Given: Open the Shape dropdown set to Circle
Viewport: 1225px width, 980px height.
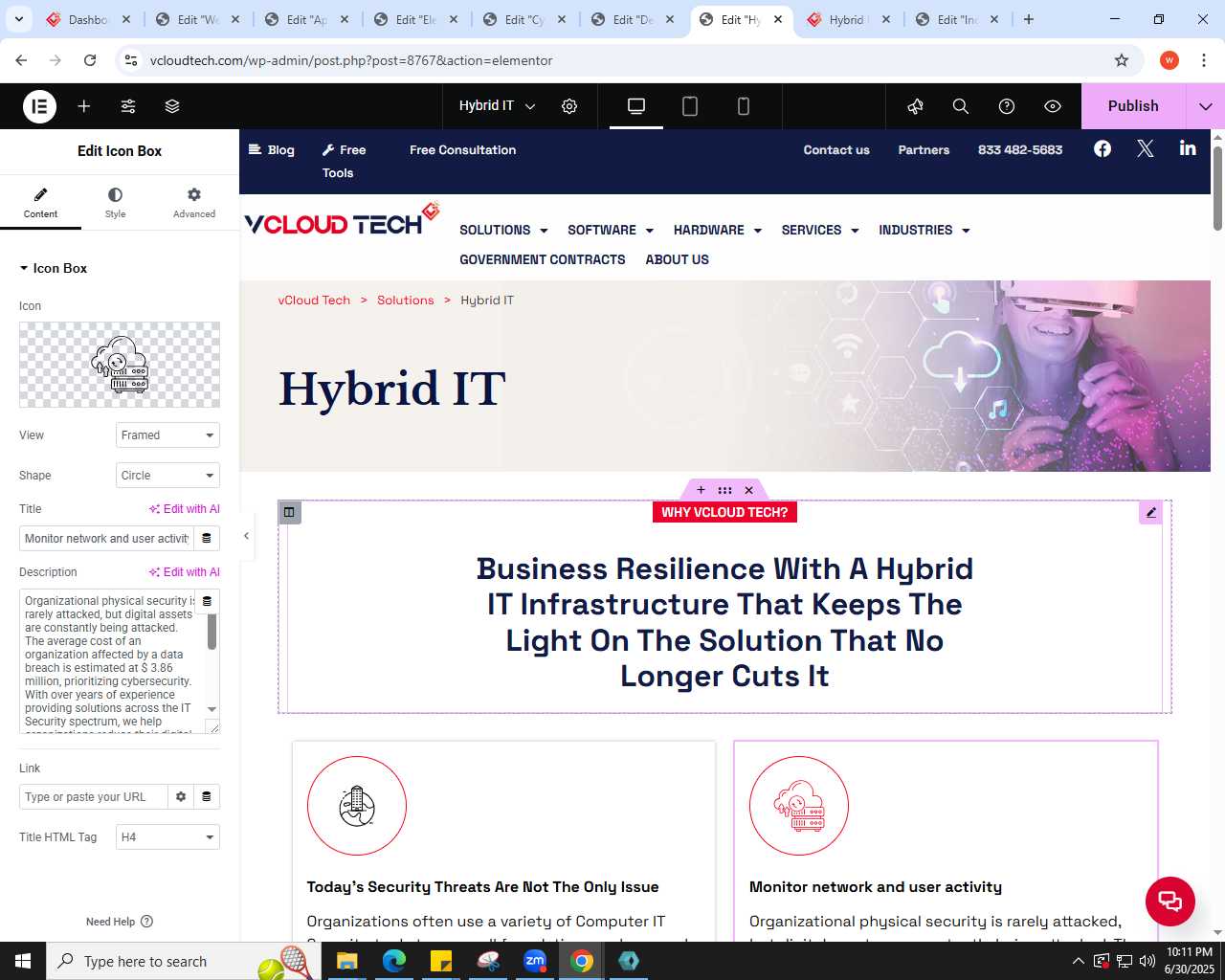Looking at the screenshot, I should (167, 476).
